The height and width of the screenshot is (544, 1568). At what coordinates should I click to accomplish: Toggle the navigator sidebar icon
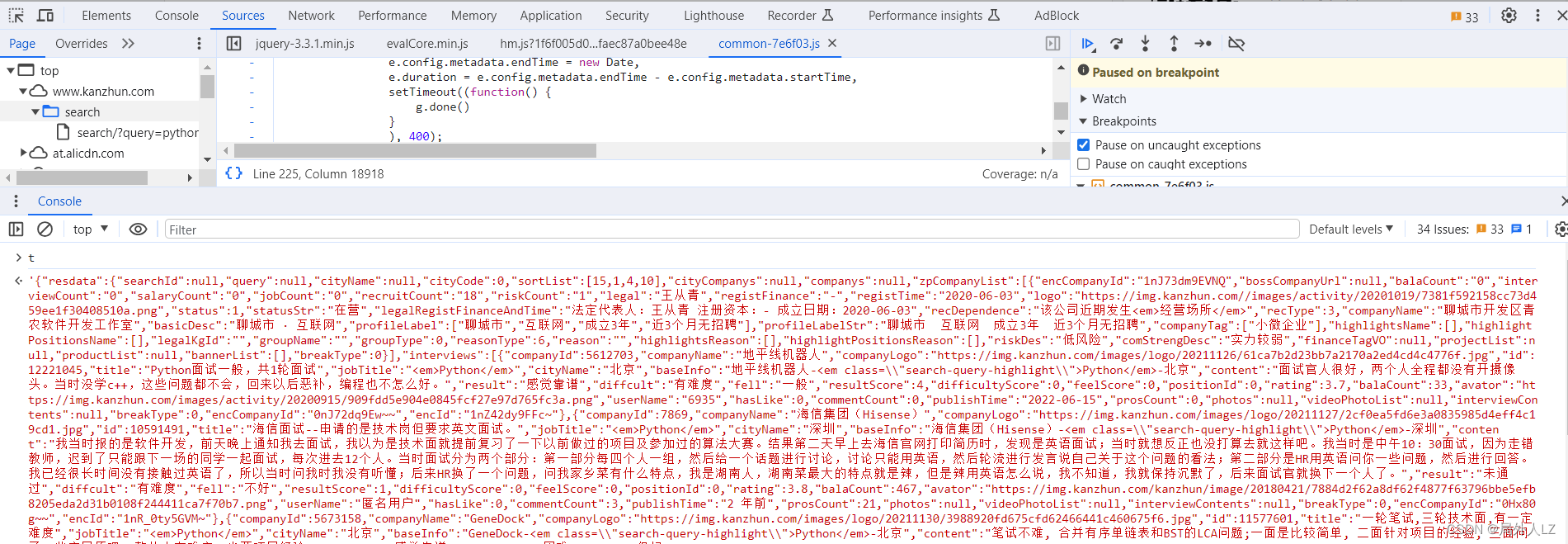coord(233,44)
